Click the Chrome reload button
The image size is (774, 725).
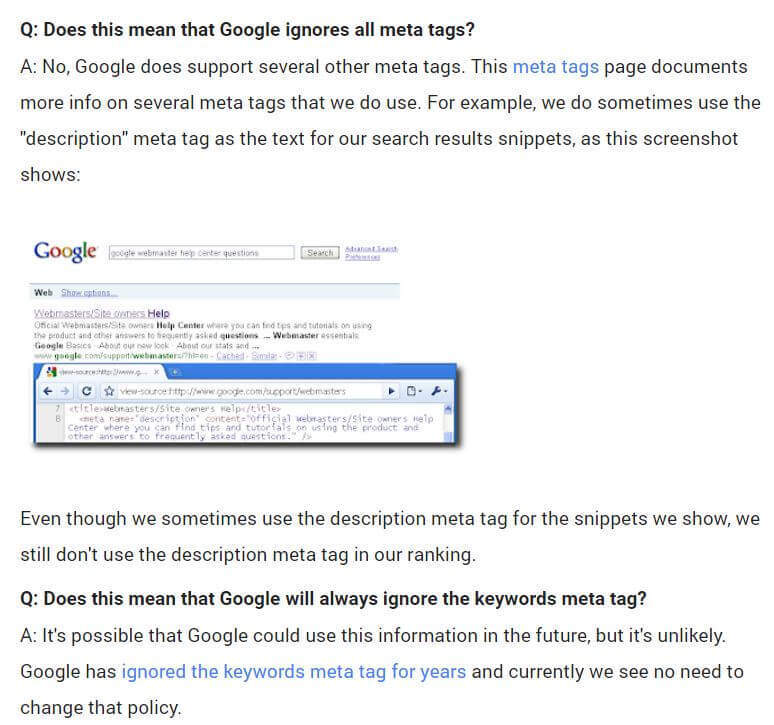pyautogui.click(x=87, y=391)
